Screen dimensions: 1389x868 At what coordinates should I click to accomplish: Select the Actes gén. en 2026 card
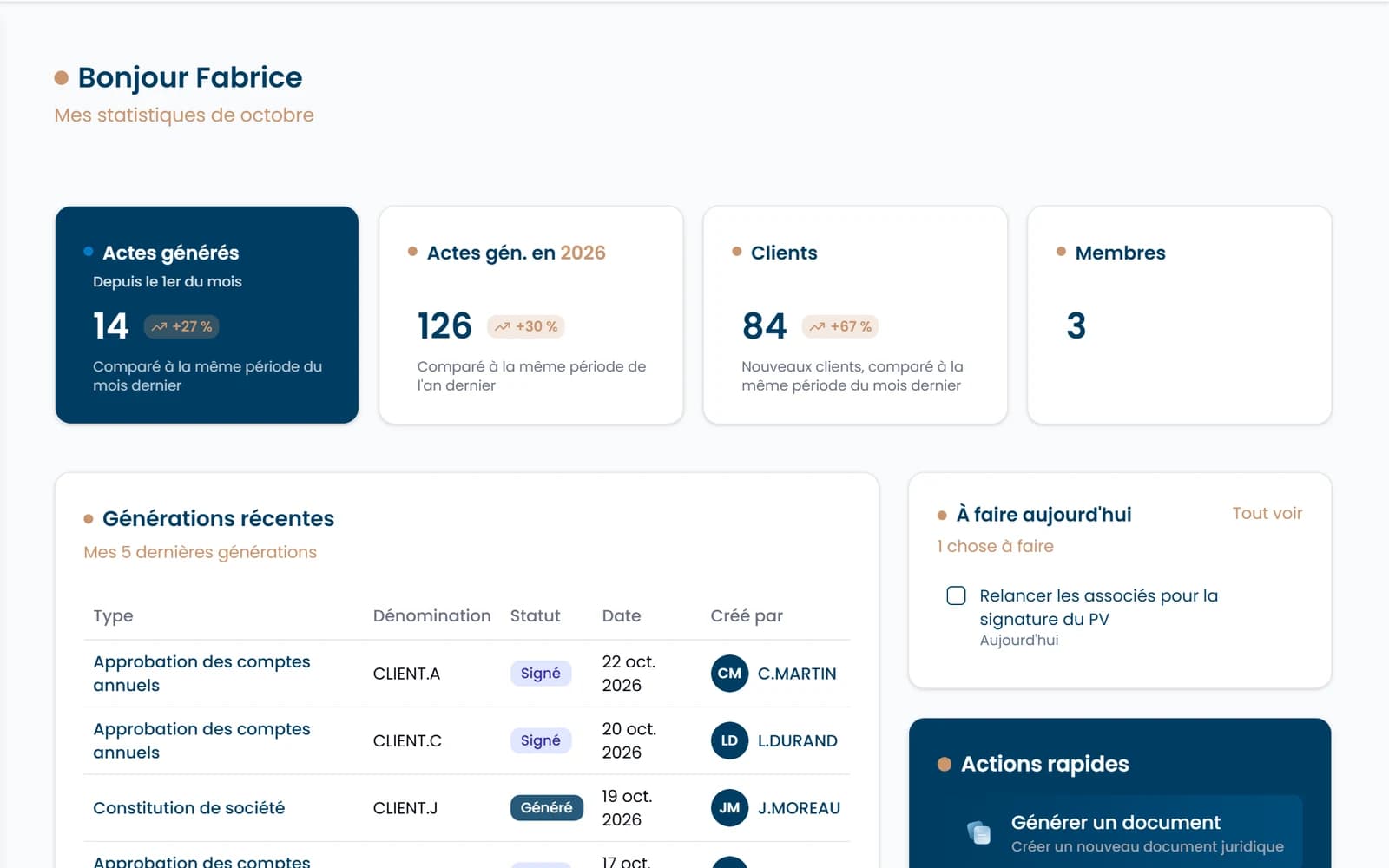click(531, 315)
